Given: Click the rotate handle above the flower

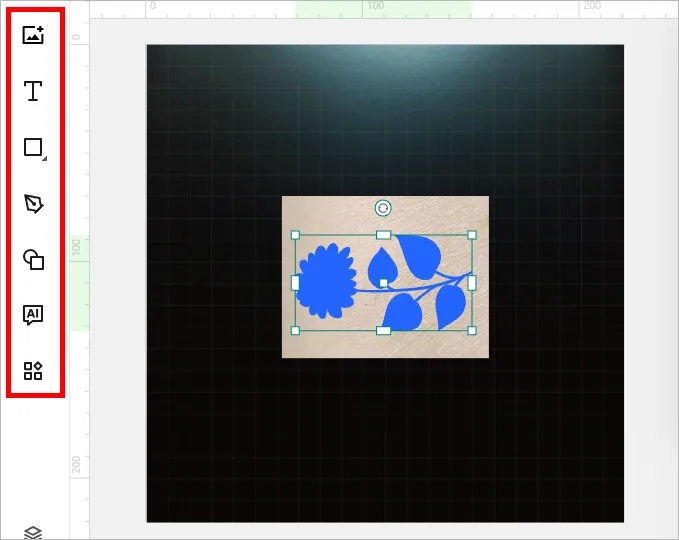Looking at the screenshot, I should [x=383, y=208].
